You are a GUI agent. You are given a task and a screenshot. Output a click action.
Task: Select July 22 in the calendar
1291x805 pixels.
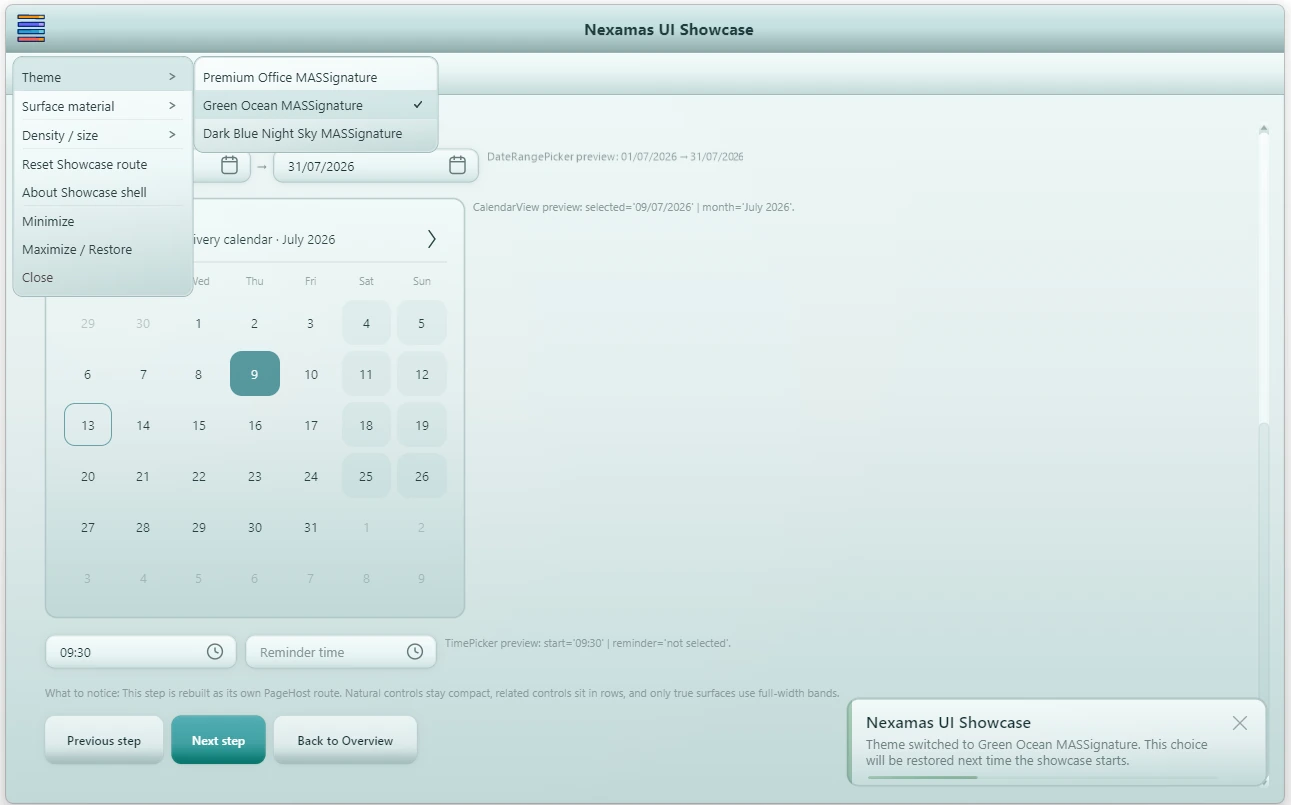[x=199, y=476]
